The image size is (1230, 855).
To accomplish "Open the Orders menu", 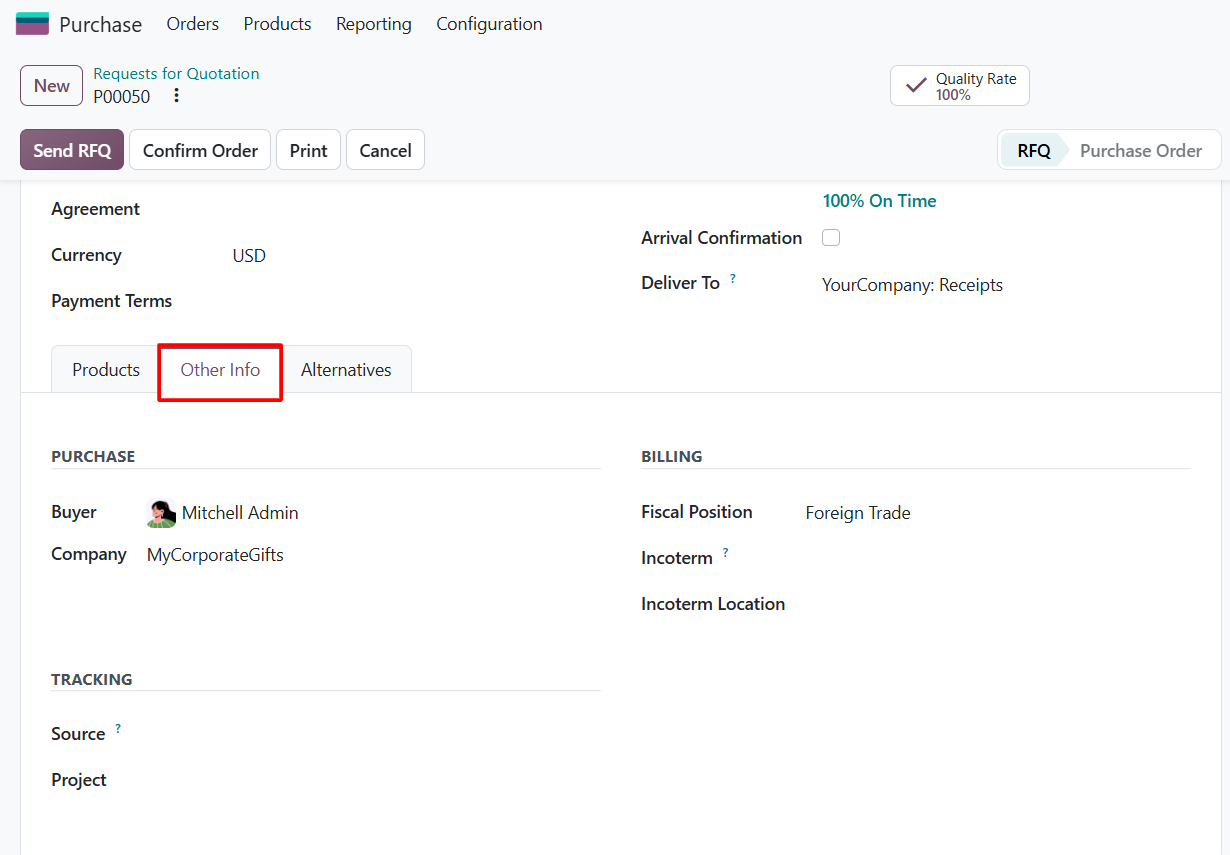I will pos(193,24).
